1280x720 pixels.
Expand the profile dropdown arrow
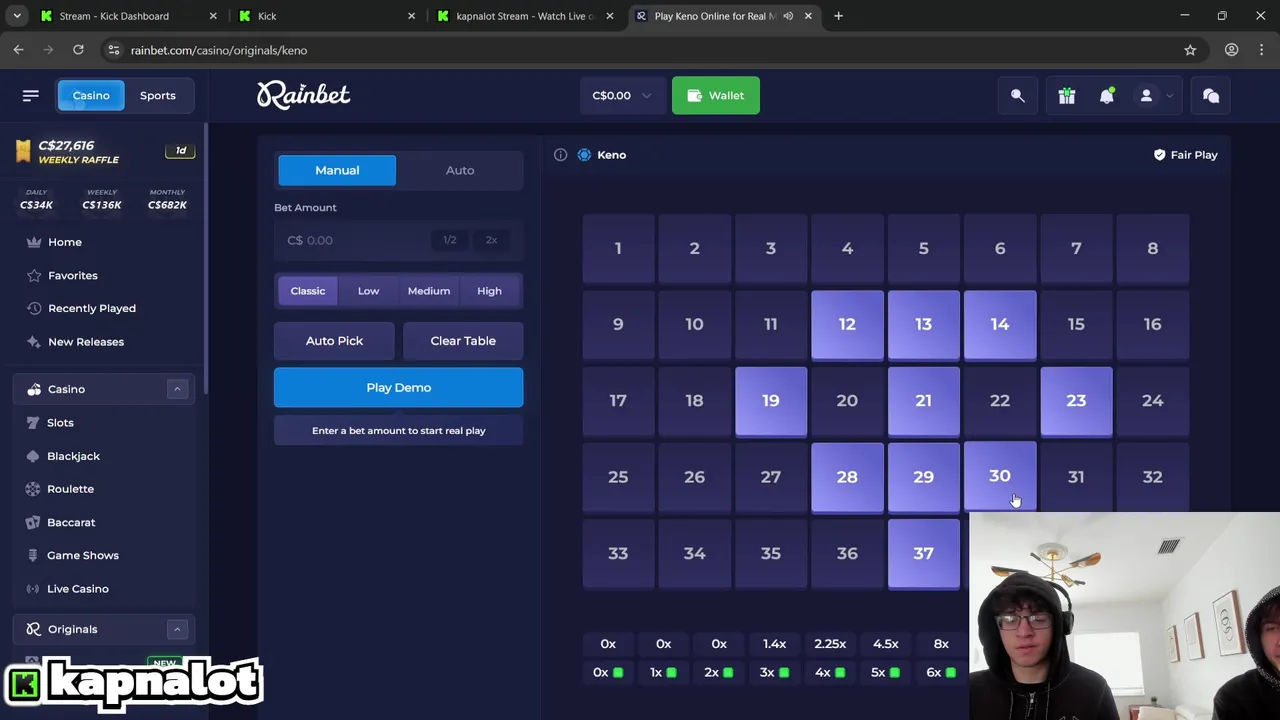tap(1169, 96)
